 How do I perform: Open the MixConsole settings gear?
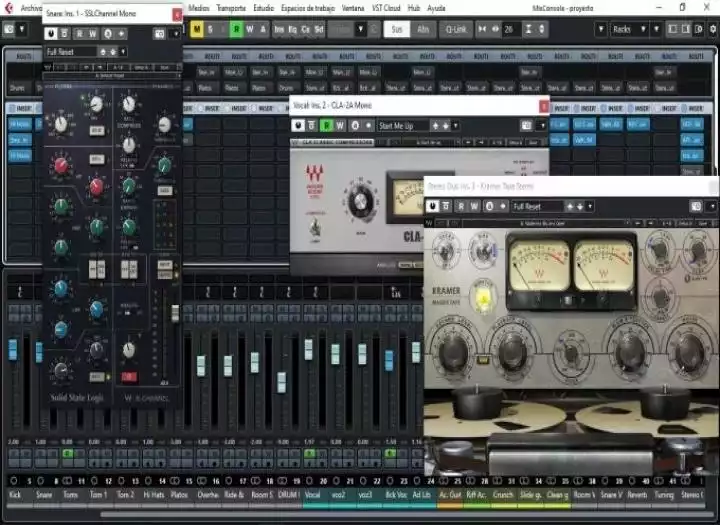click(713, 29)
